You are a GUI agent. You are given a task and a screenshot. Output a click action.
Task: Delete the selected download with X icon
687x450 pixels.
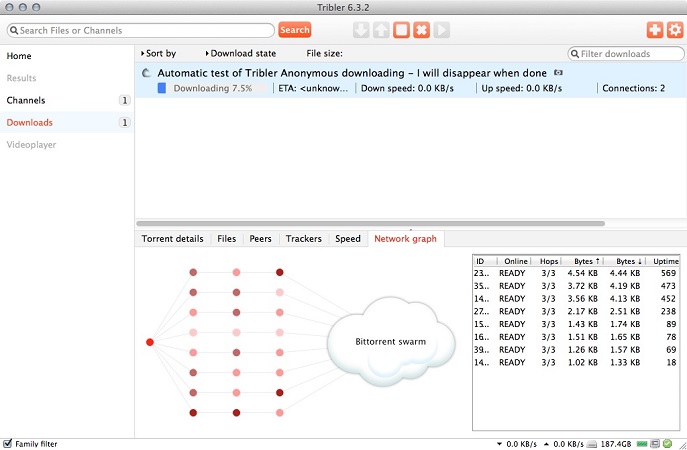[x=421, y=30]
